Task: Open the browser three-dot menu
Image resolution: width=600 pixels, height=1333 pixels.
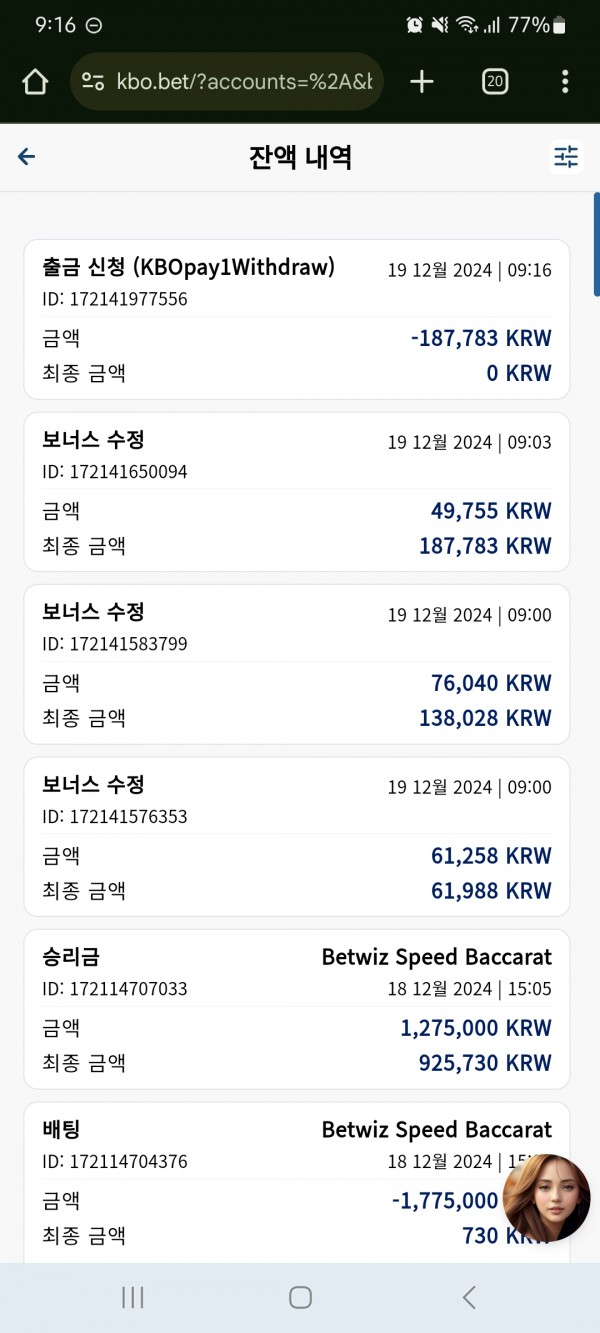Action: (565, 82)
